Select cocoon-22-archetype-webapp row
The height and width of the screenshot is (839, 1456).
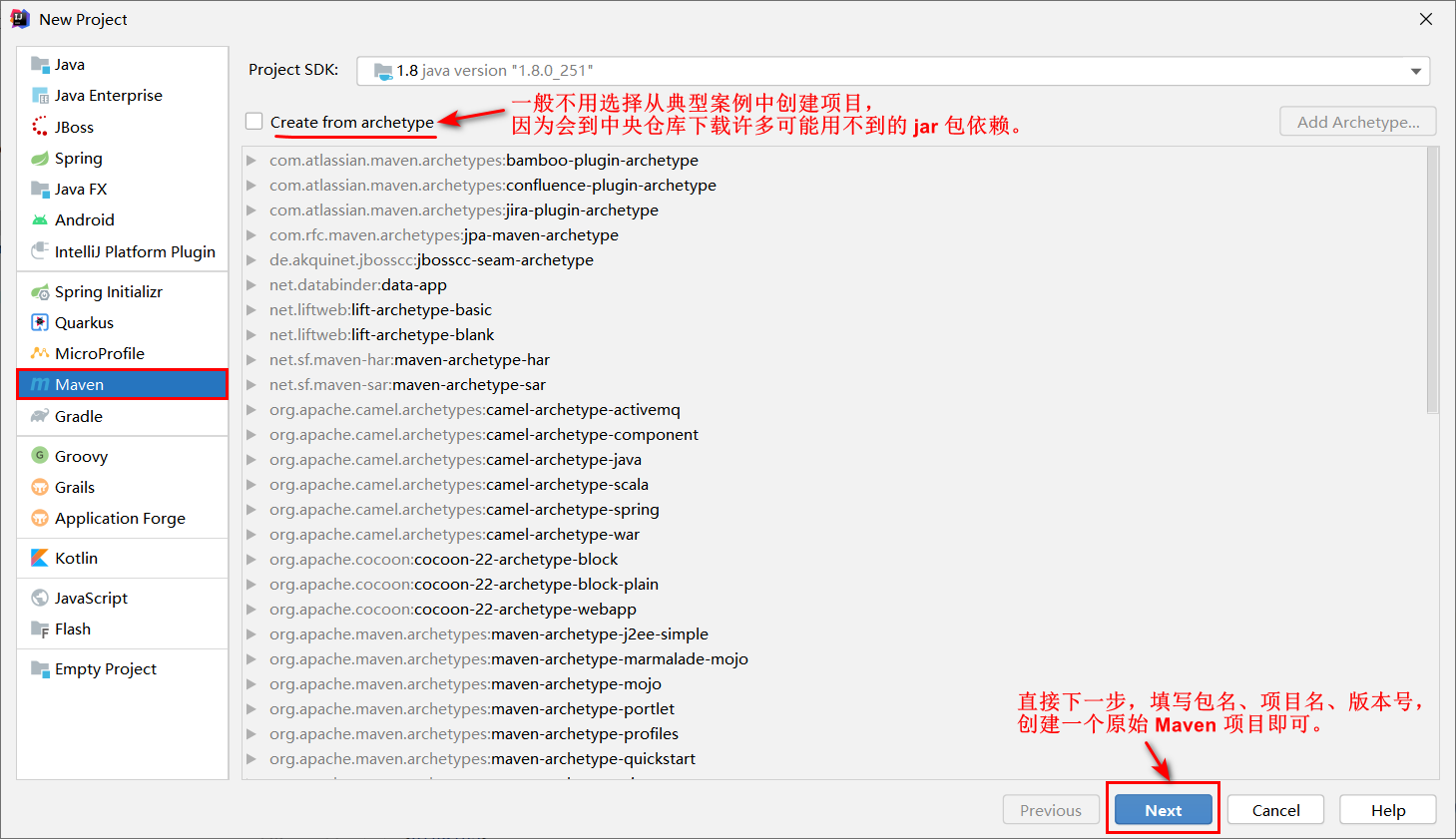(834, 609)
